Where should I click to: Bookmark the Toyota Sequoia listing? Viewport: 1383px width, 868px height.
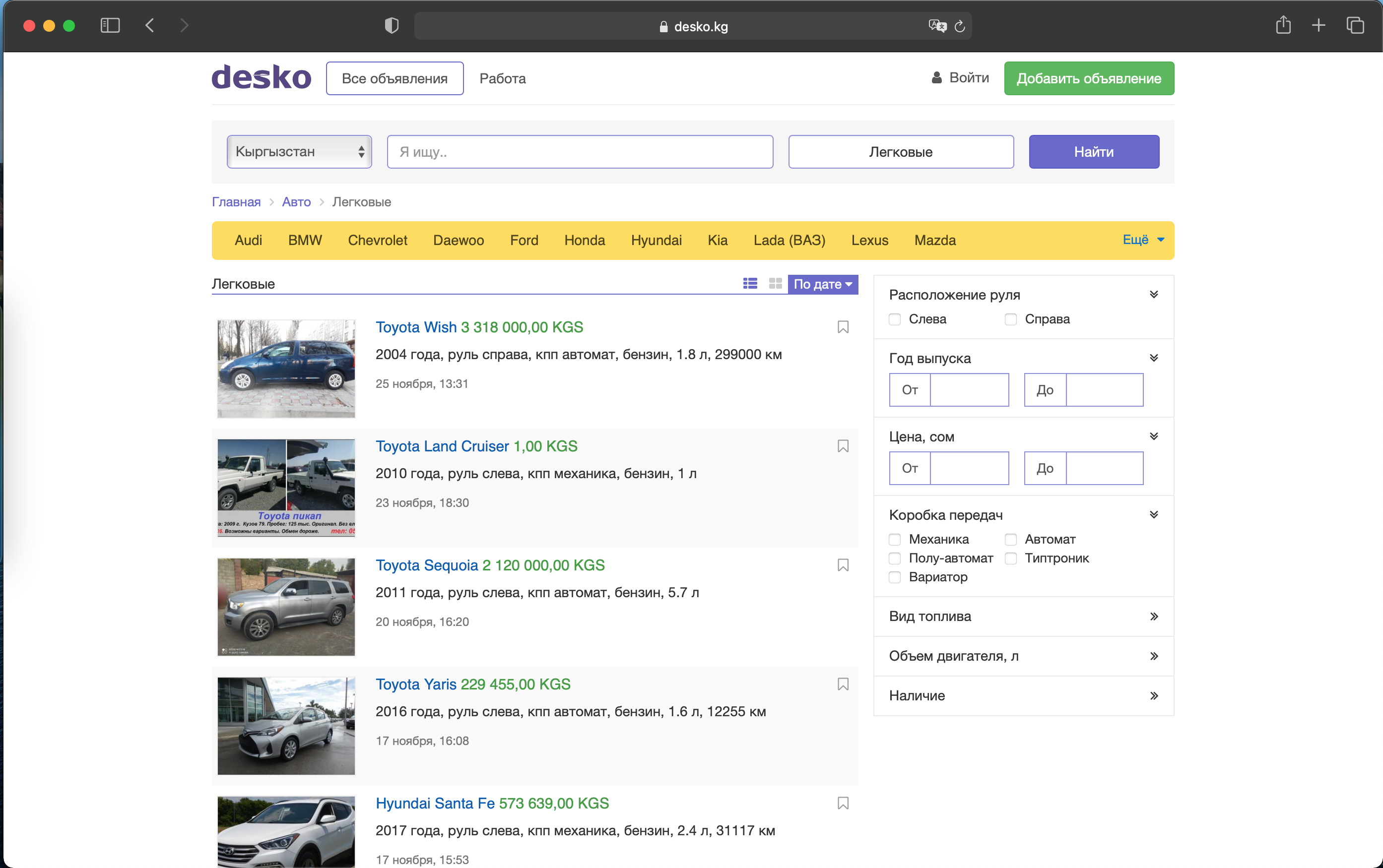[x=843, y=565]
